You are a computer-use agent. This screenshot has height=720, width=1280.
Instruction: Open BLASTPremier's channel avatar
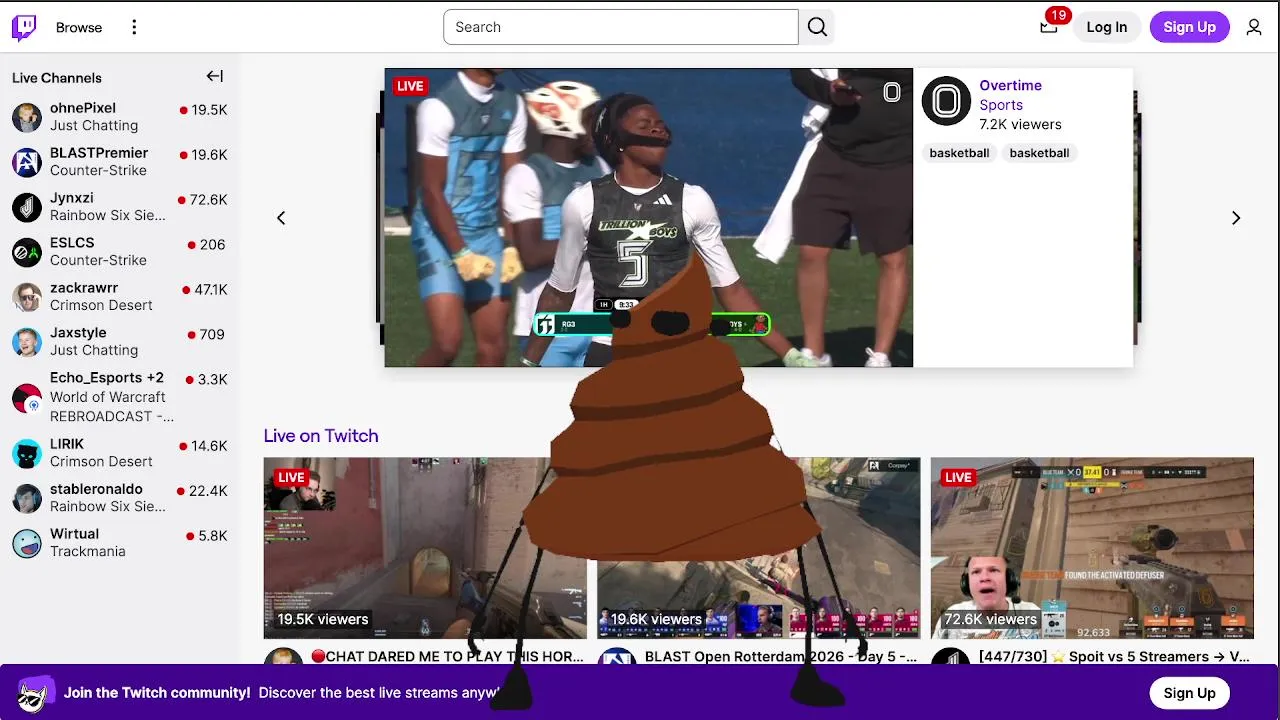coord(27,162)
